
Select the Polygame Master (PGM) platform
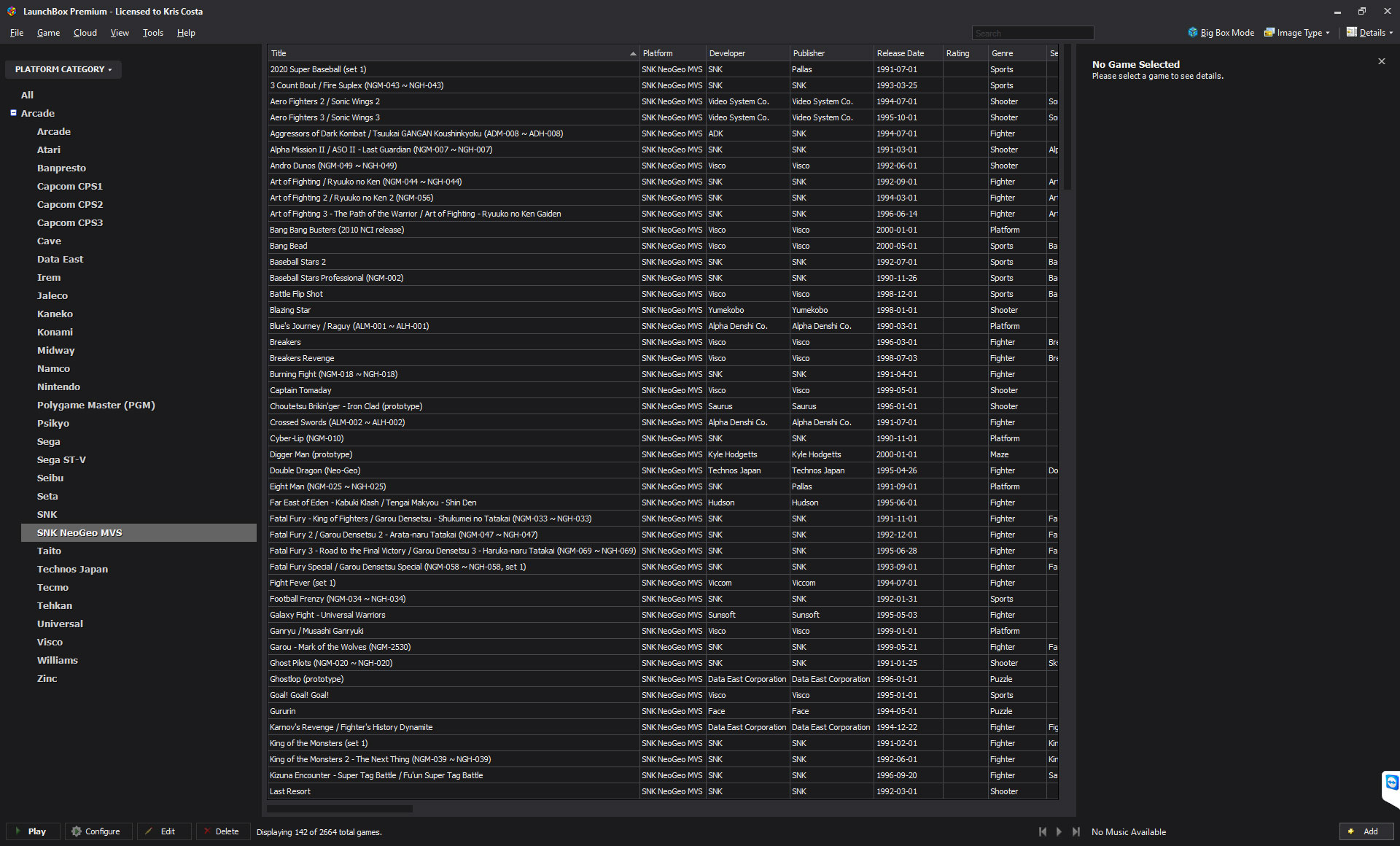click(x=96, y=405)
